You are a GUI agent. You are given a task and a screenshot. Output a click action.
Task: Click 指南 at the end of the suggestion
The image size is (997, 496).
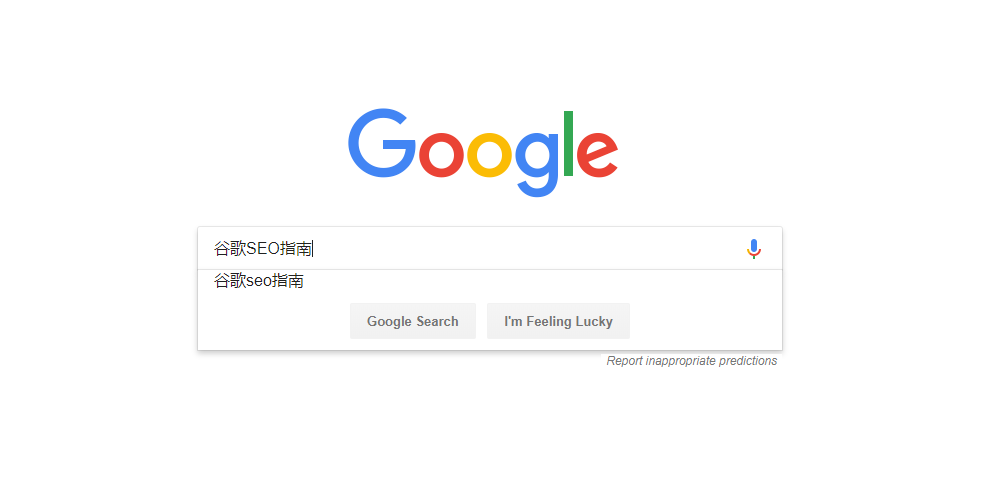click(287, 281)
